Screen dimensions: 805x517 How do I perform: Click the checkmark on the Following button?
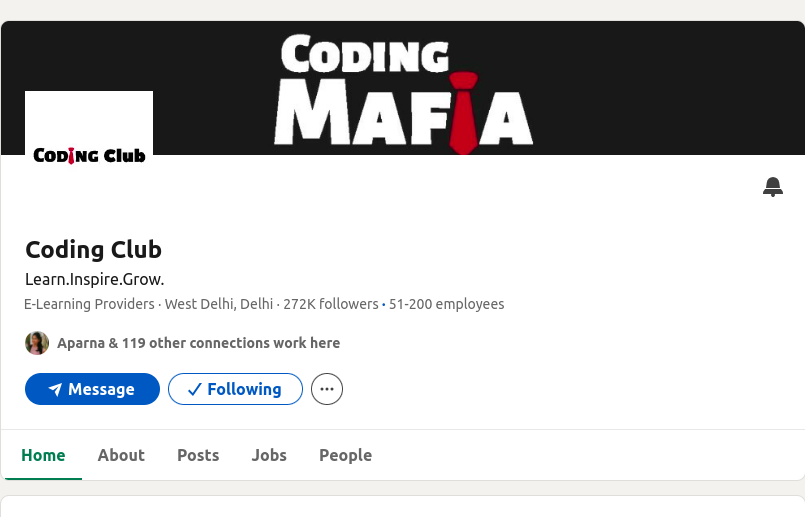(x=194, y=389)
